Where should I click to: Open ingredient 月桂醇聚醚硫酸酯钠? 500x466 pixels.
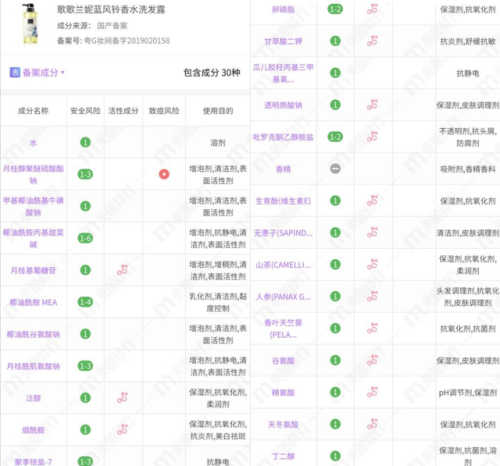(x=33, y=174)
